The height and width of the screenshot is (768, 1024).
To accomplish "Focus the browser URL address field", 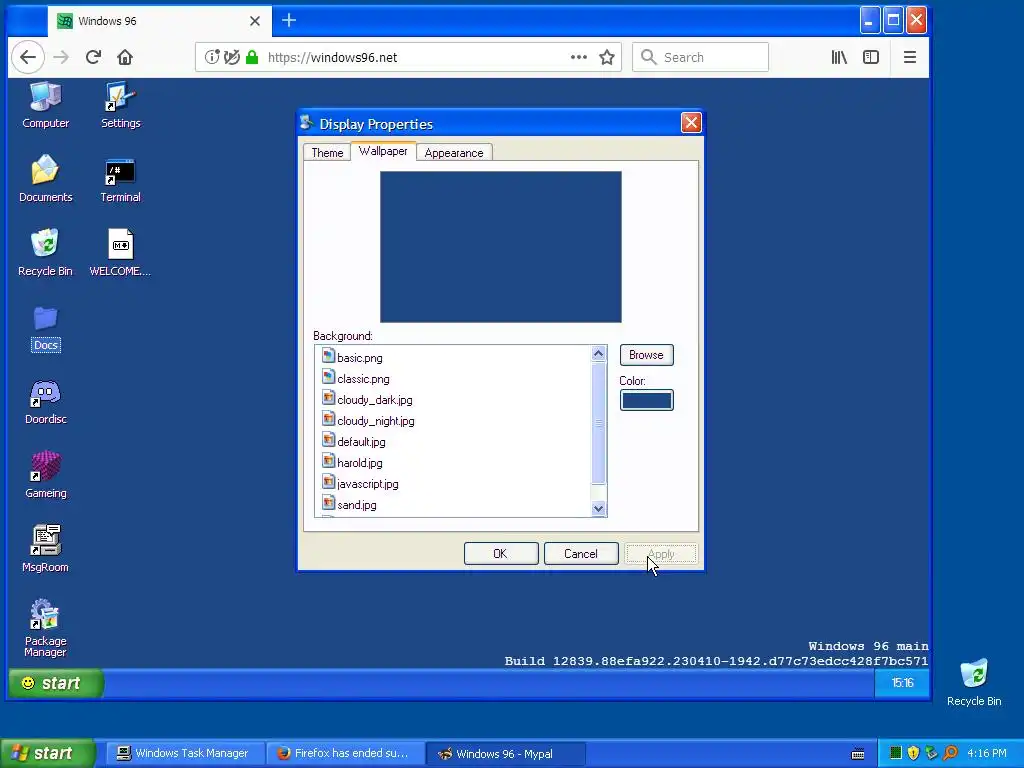I will click(408, 57).
